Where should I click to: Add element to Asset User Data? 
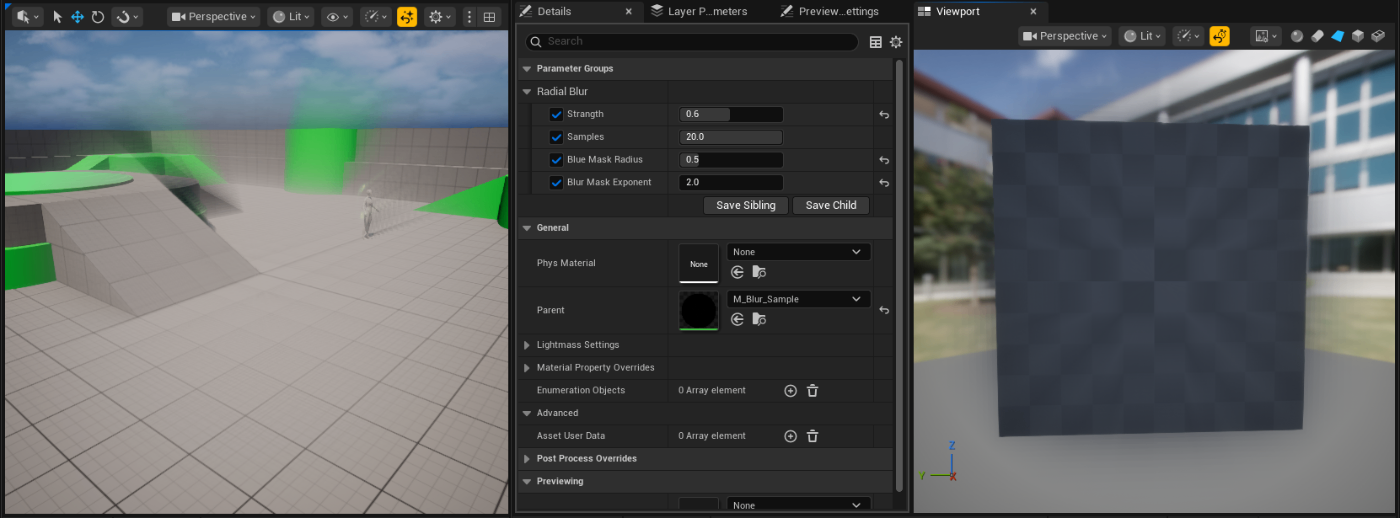tap(790, 436)
